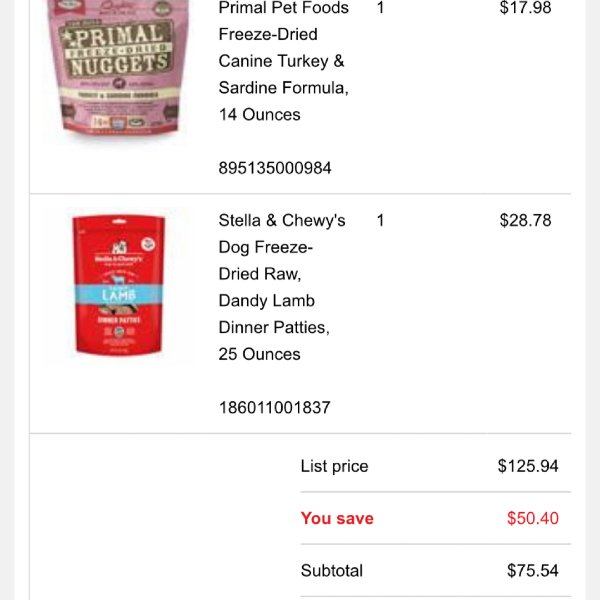600x600 pixels.
Task: Open the Stella & Chewy's Lamb product image
Action: [x=119, y=285]
